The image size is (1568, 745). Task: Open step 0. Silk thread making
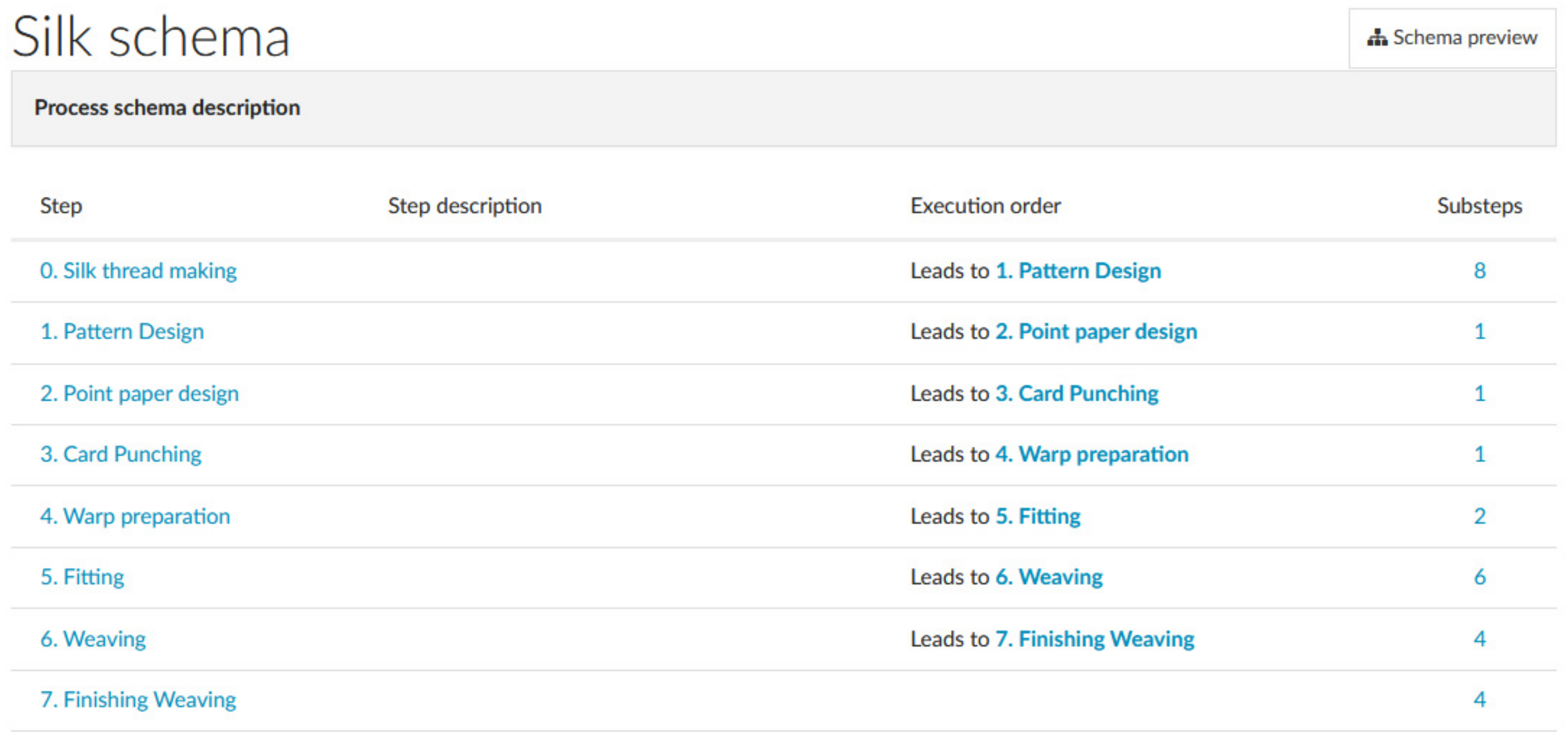pyautogui.click(x=138, y=271)
